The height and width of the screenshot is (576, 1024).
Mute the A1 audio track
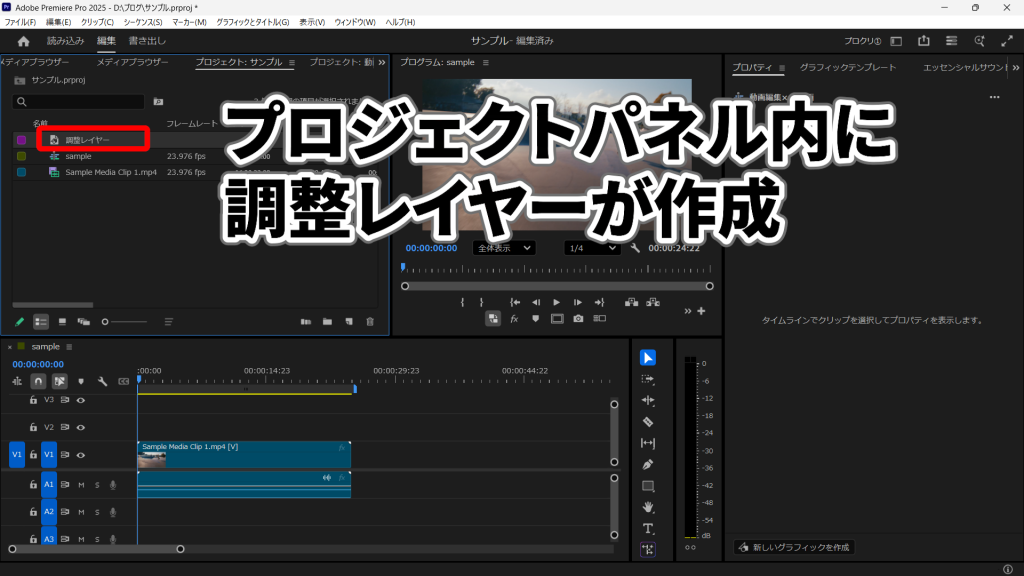click(81, 484)
